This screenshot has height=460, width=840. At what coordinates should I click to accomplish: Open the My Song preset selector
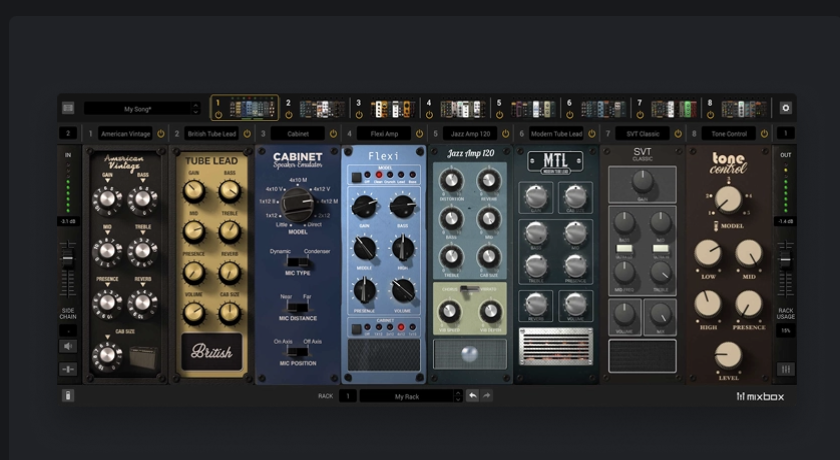coord(138,109)
